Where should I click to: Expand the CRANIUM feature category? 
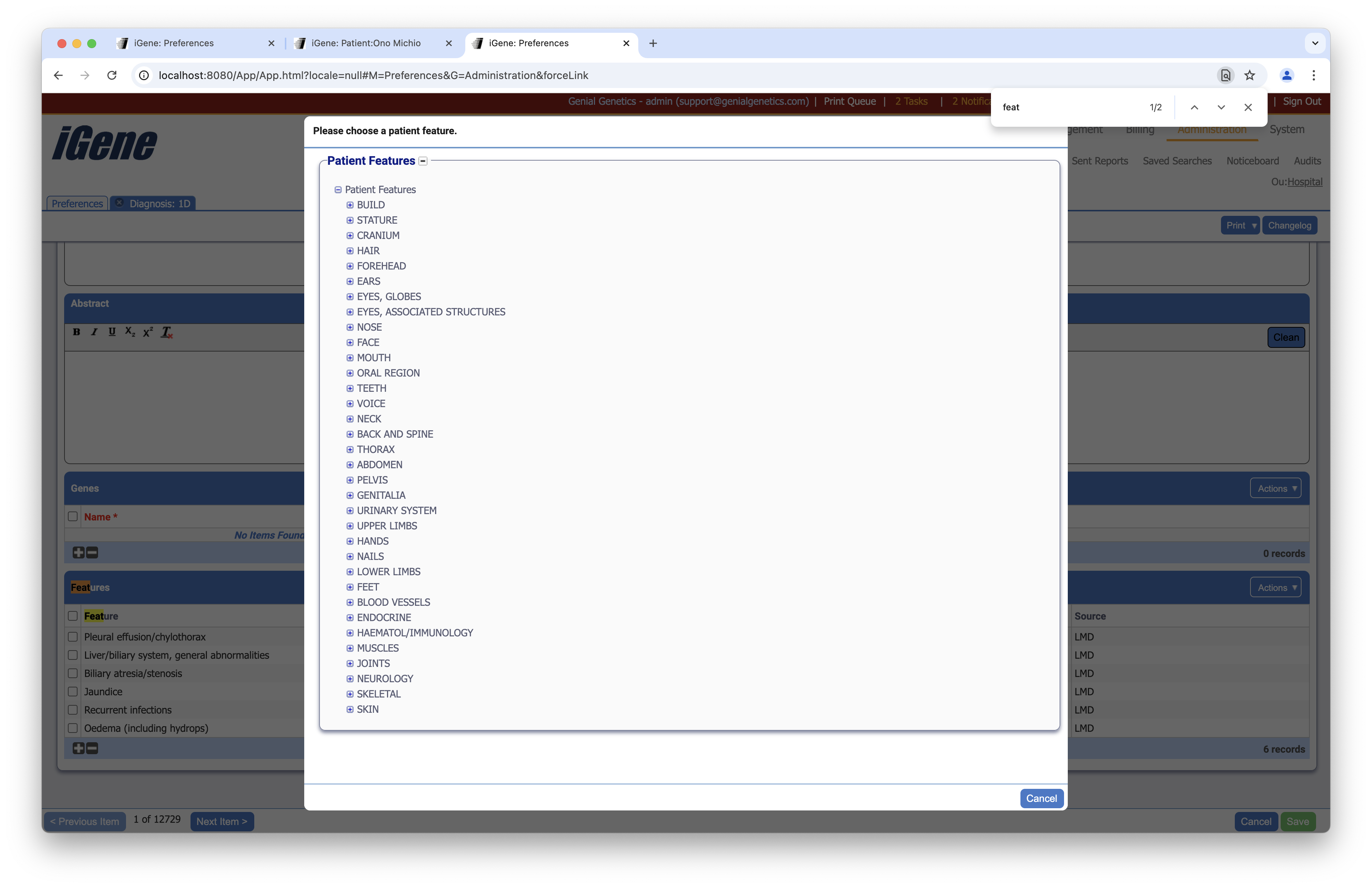[350, 236]
